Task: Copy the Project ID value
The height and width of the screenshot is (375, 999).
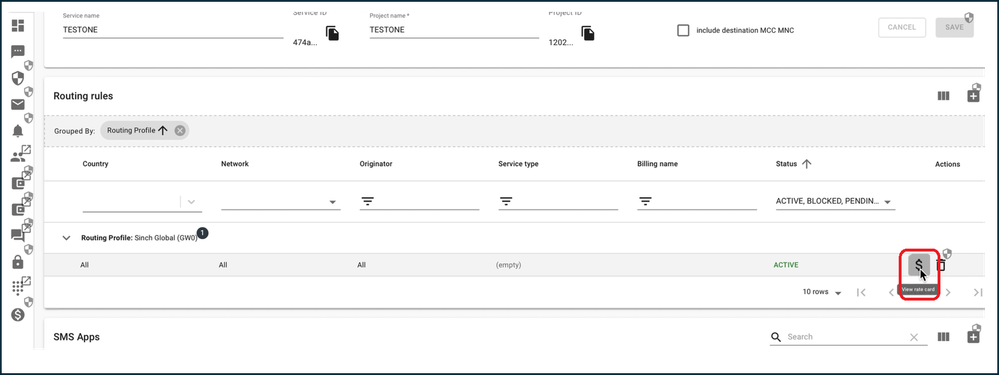Action: 587,33
